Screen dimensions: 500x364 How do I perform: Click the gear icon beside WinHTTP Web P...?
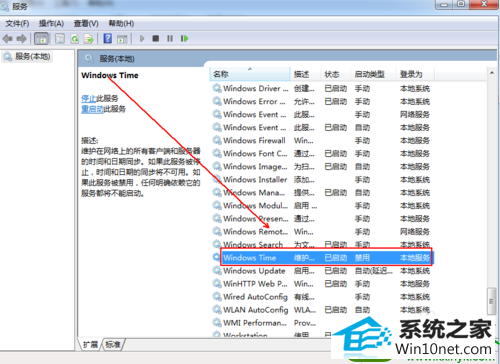[217, 283]
